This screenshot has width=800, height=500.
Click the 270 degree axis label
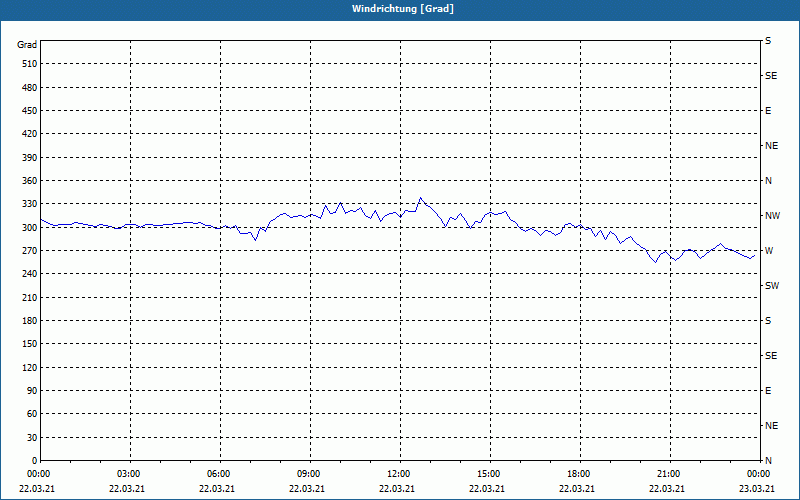[30, 251]
